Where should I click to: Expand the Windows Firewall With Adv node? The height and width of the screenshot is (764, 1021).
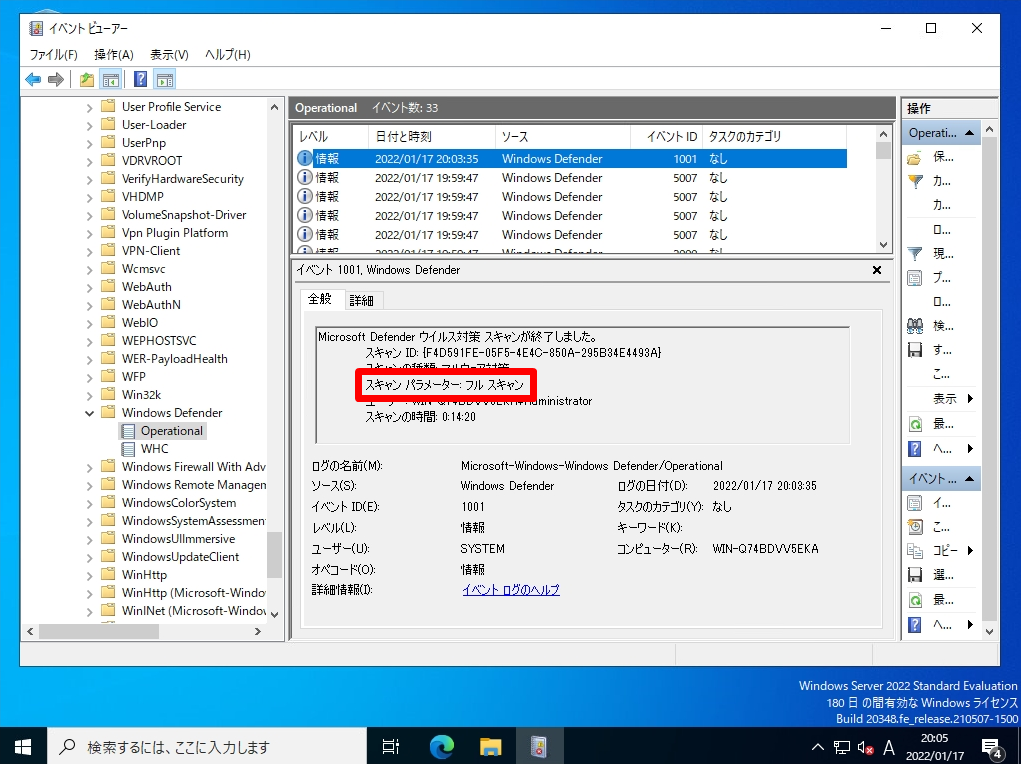coord(90,467)
